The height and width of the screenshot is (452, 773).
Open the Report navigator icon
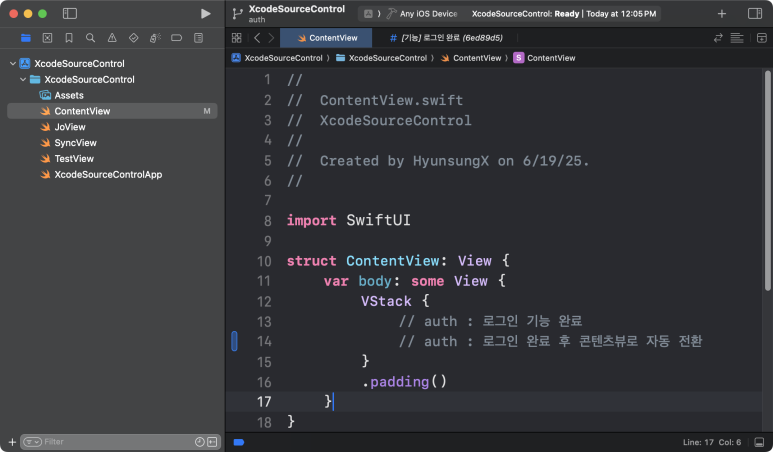[198, 38]
